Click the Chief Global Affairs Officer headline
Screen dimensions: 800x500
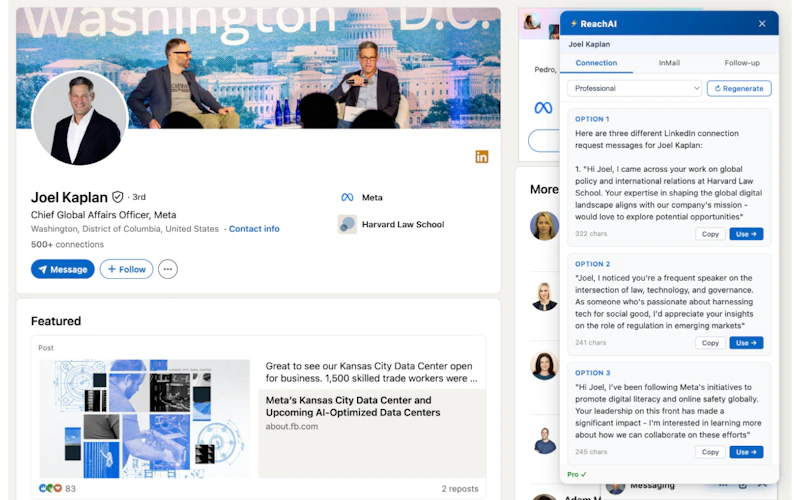coord(103,215)
